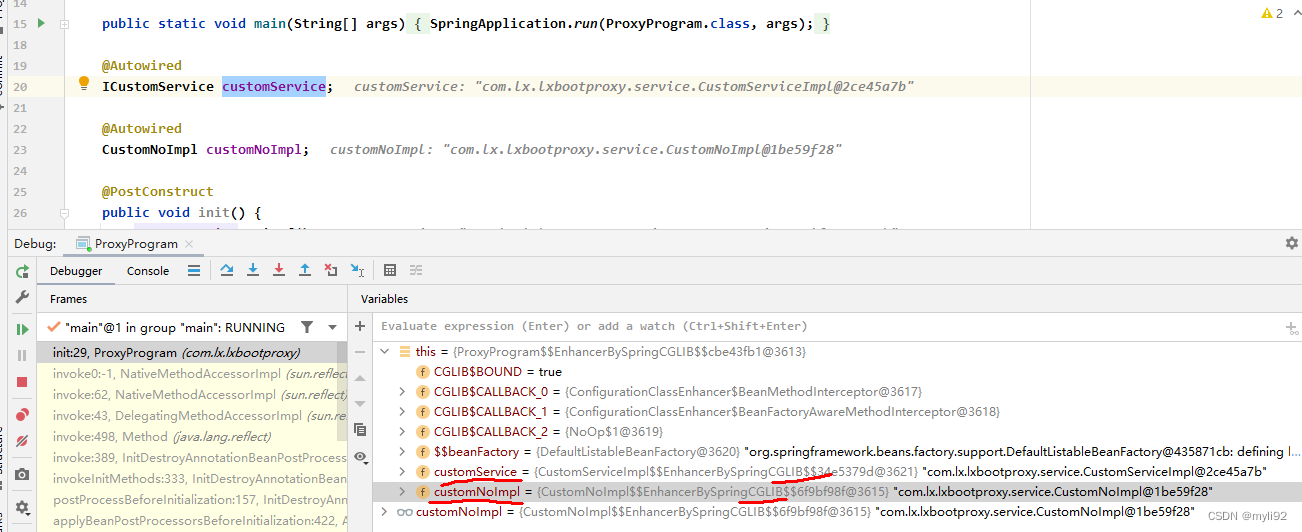This screenshot has height=532, width=1302.
Task: Toggle show watches eye icon
Action: 361,457
